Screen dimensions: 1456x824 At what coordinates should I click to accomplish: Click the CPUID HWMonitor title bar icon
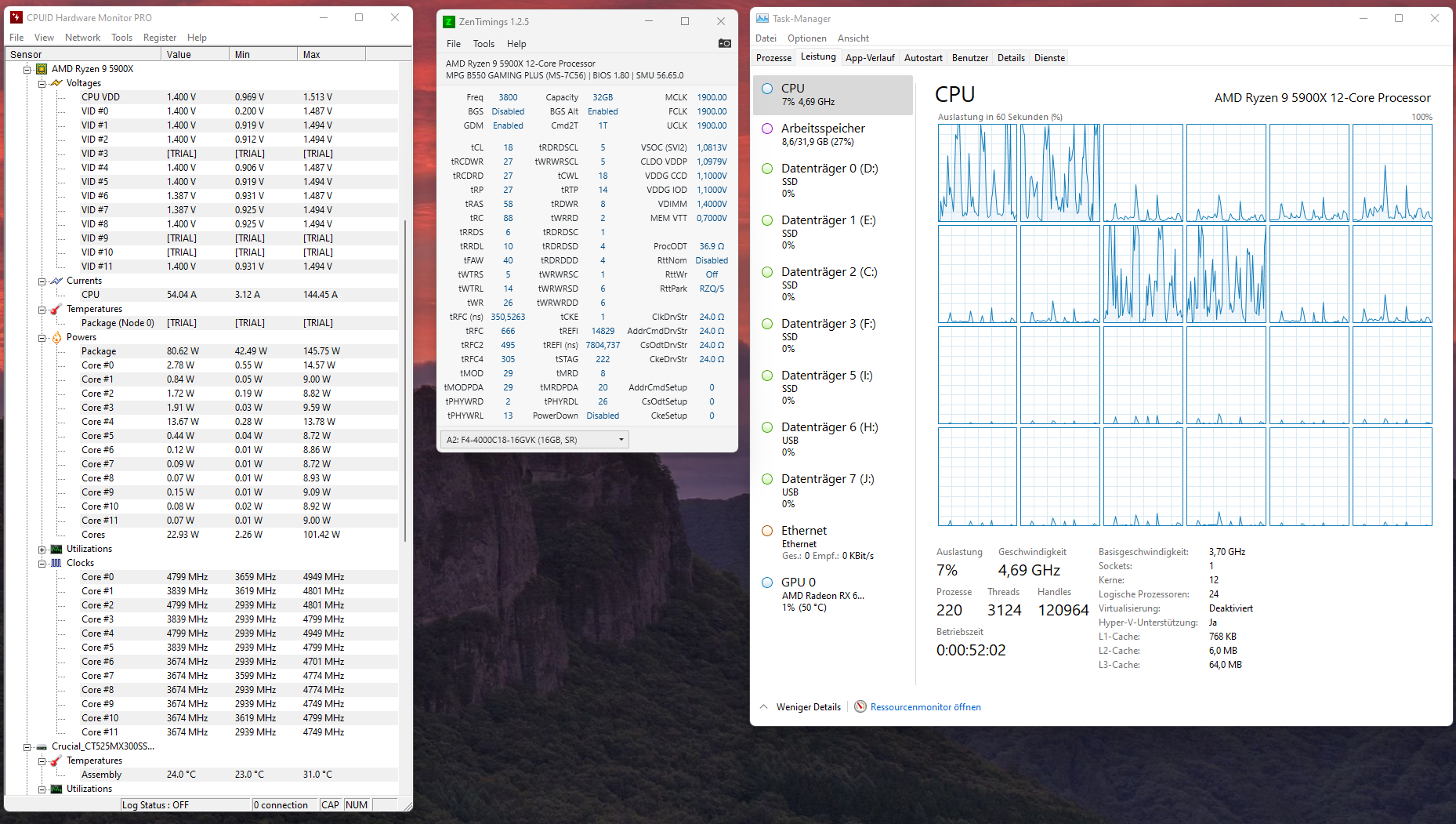click(16, 17)
